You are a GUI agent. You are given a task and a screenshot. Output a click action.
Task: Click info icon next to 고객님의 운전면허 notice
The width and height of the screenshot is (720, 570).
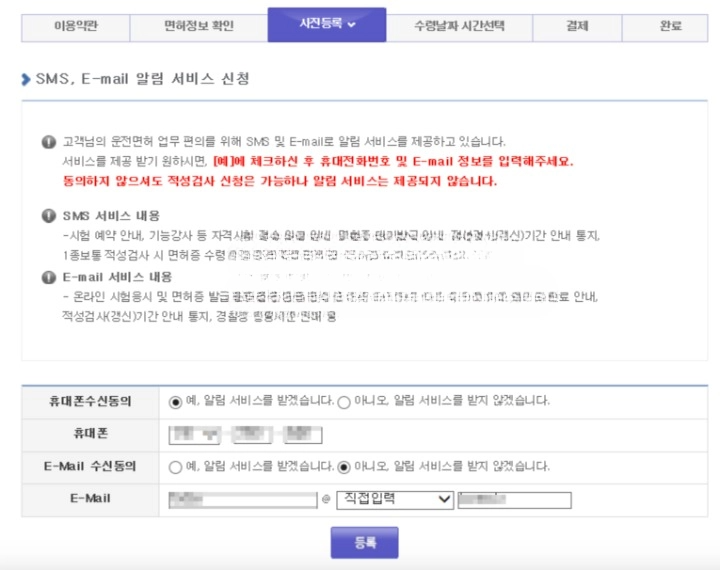pyautogui.click(x=49, y=141)
